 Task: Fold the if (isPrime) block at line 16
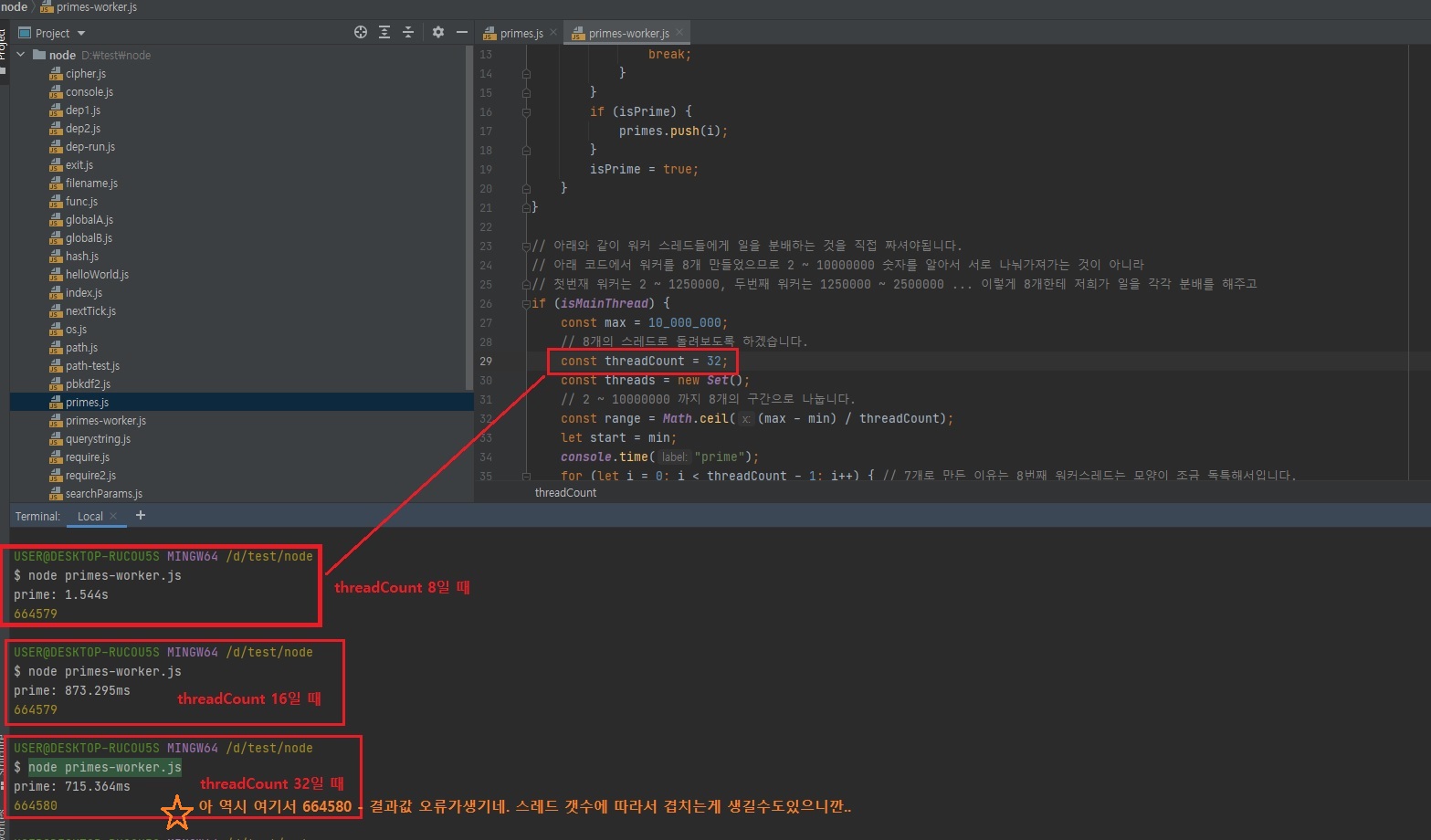[x=526, y=111]
